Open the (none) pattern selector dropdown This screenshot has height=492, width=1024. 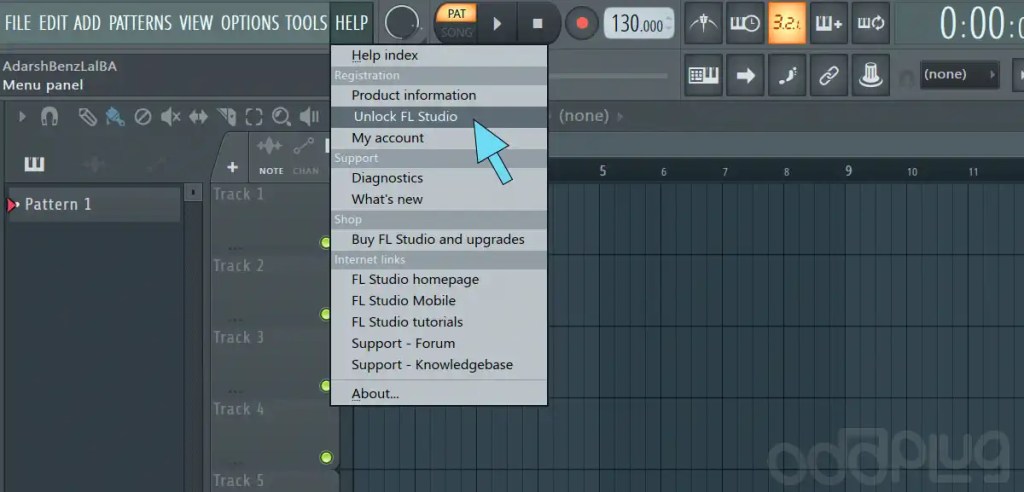pyautogui.click(x=959, y=74)
